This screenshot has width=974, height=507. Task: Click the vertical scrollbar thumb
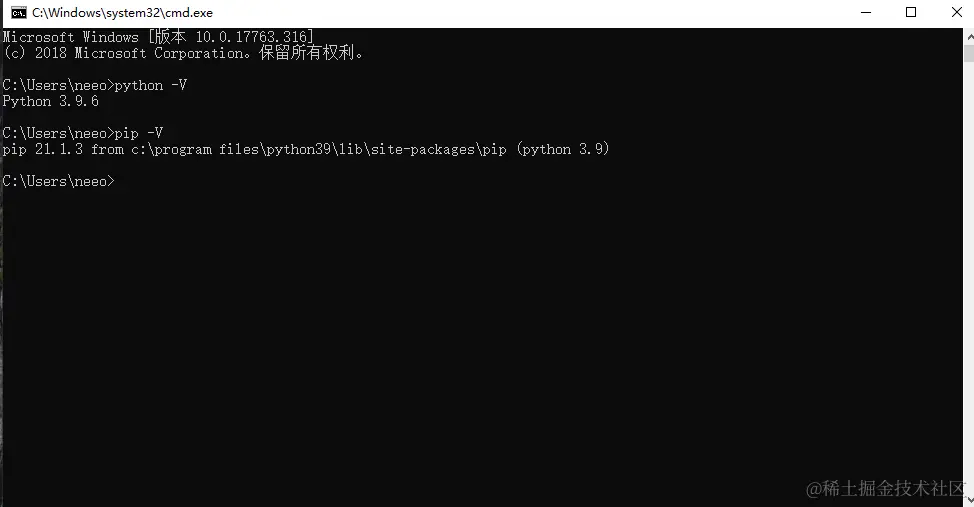pyautogui.click(x=969, y=53)
